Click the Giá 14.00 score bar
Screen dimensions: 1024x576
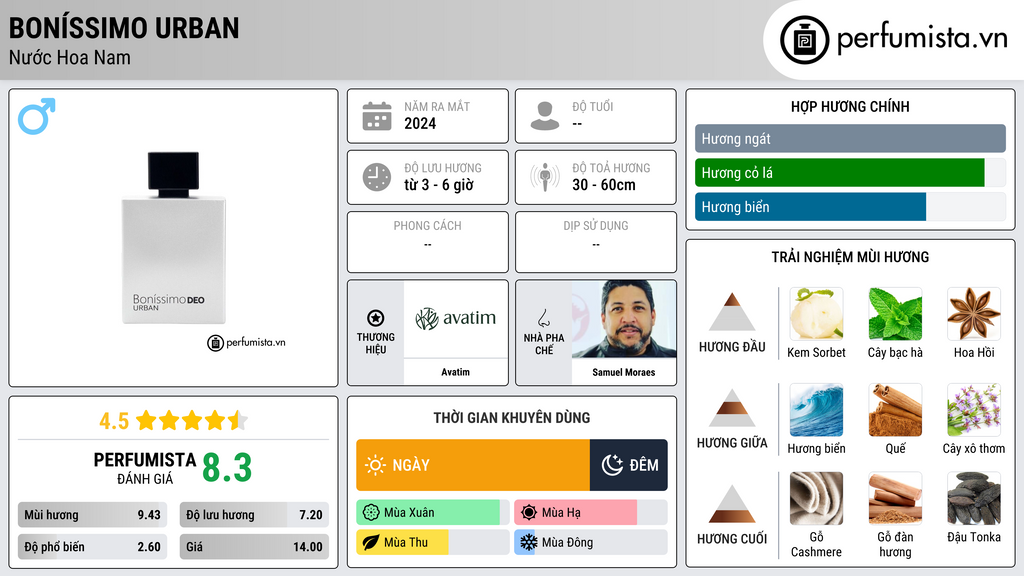point(254,547)
